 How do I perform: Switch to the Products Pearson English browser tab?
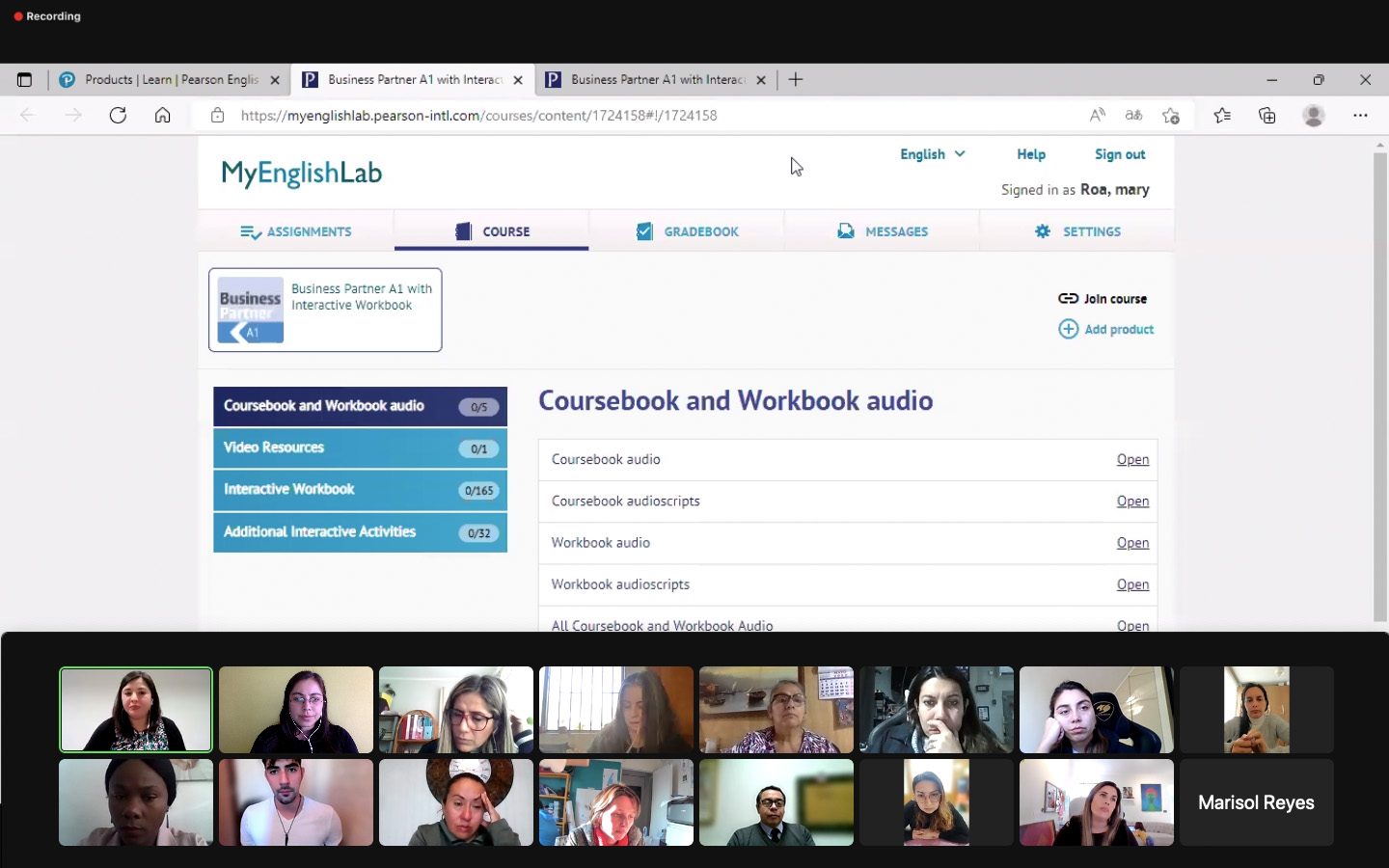pyautogui.click(x=170, y=80)
